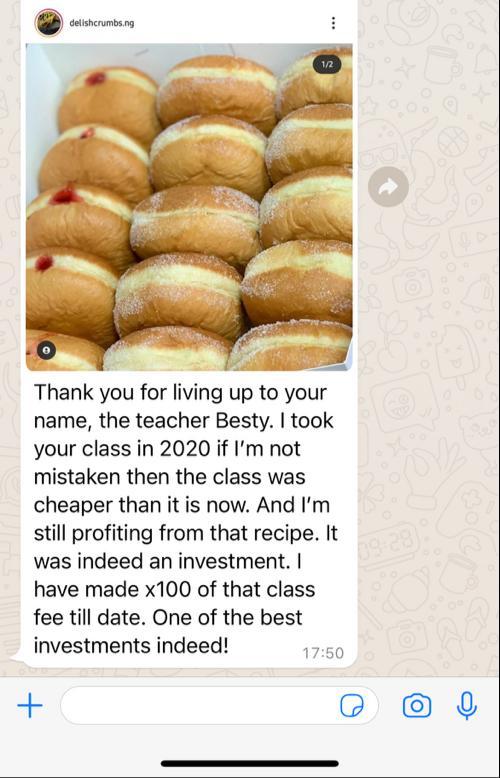Screen dimensions: 500x778
Task: Tap the 1/2 carousel indicator on the photo
Action: [x=327, y=65]
